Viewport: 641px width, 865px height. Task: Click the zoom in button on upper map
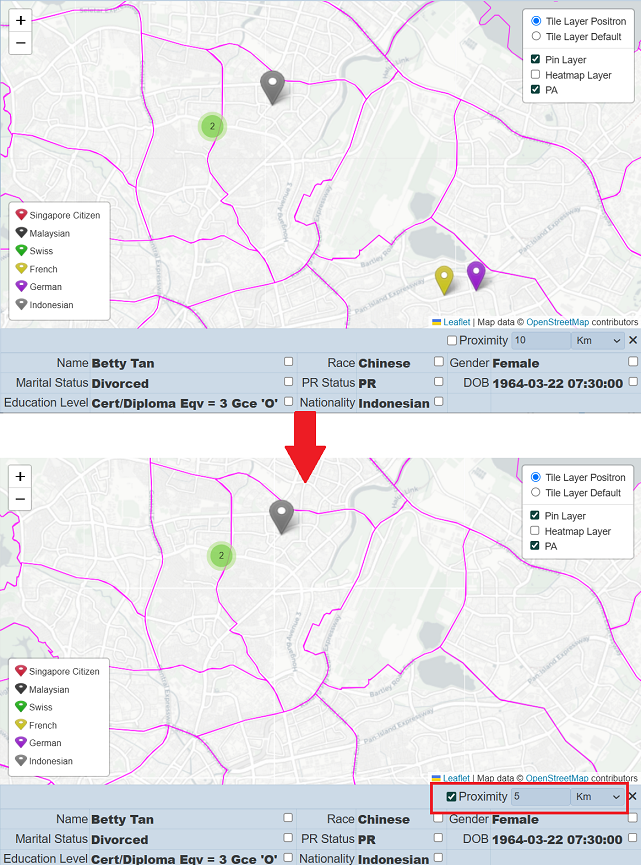[21, 21]
